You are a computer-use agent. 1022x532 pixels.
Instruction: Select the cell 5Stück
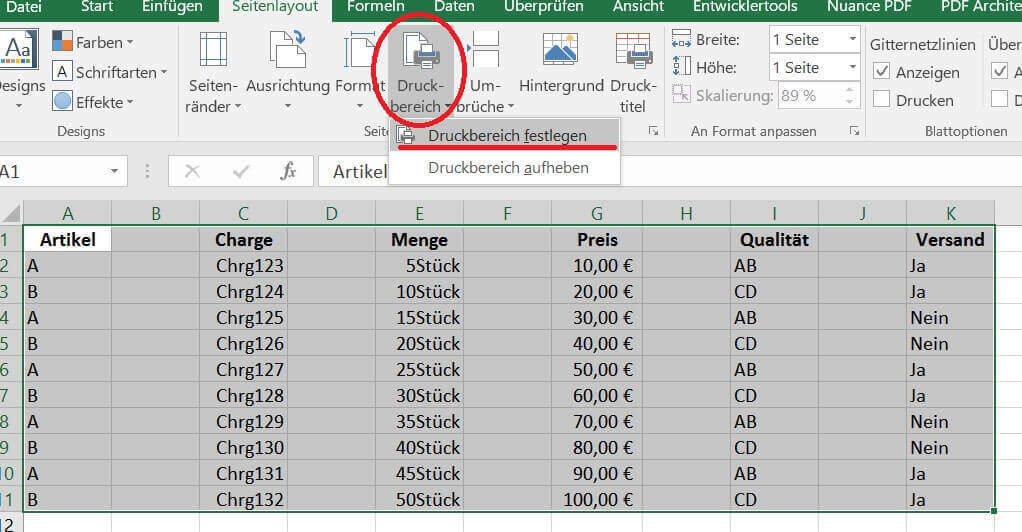[419, 265]
